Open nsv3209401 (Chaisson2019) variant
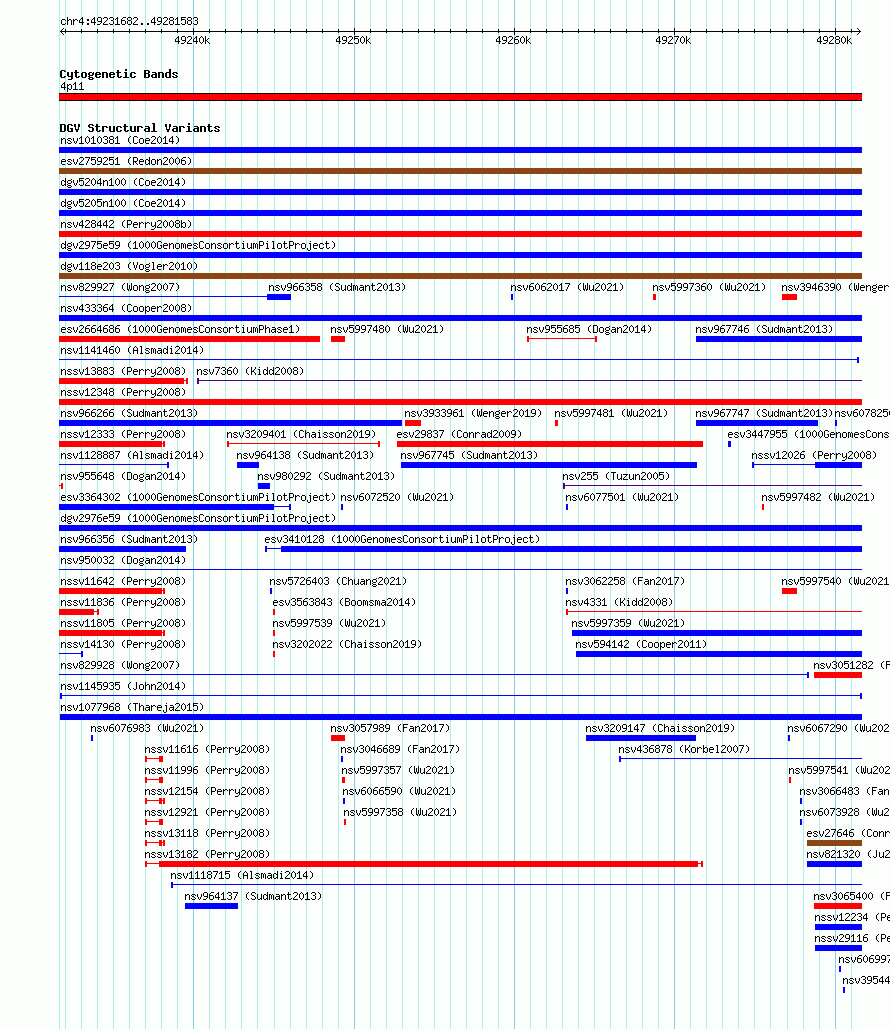This screenshot has height=1029, width=890. click(x=301, y=434)
